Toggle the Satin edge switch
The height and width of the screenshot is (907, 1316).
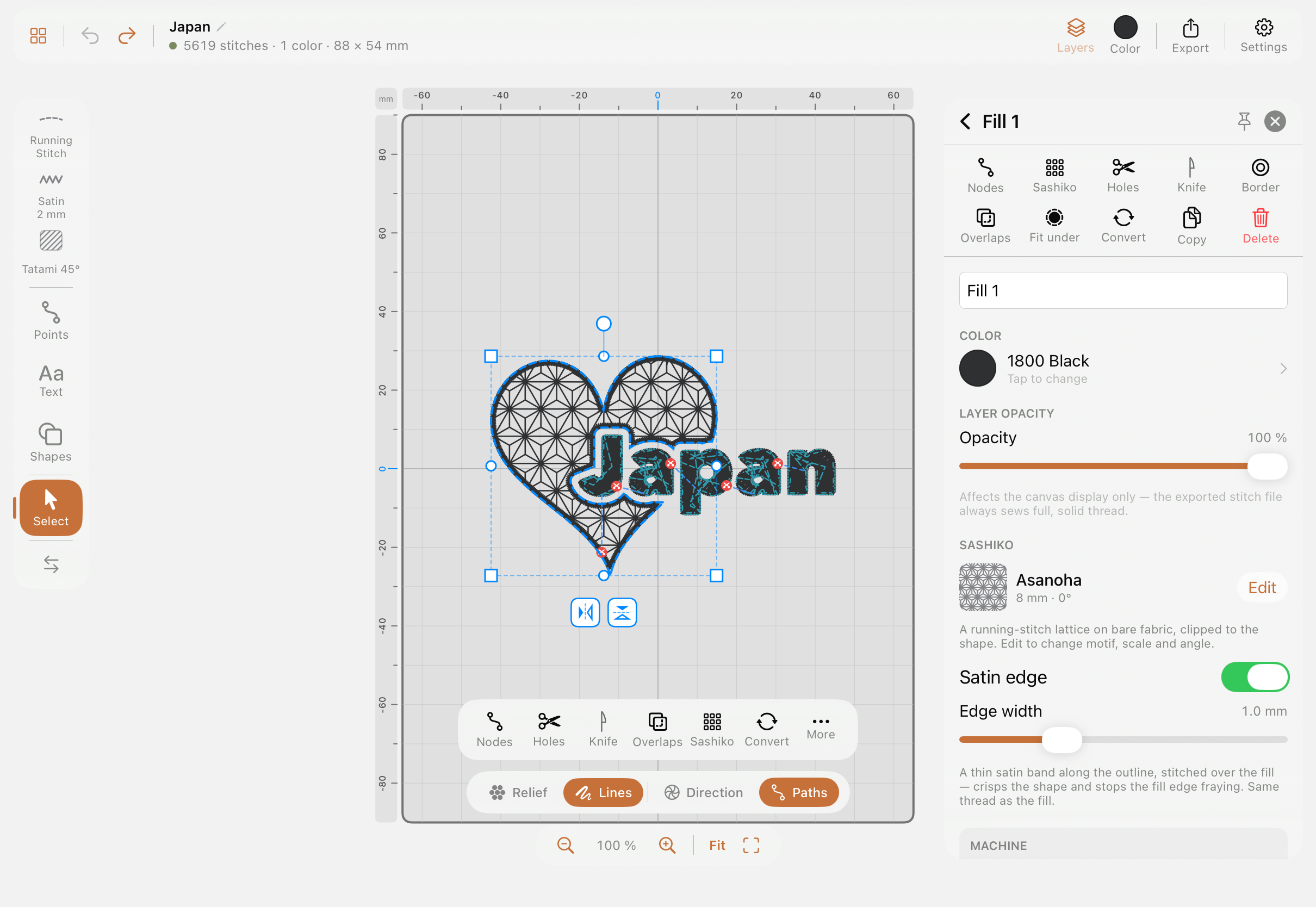point(1255,677)
